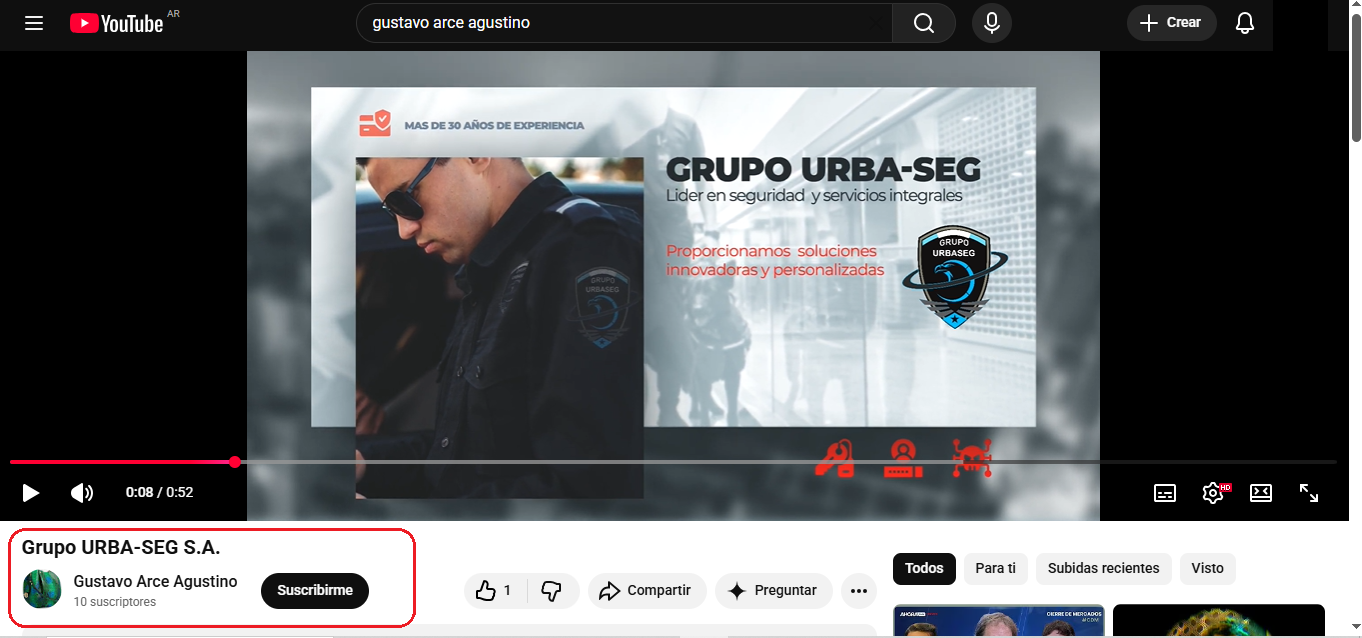Click the YouTube logo to go home
The height and width of the screenshot is (638, 1362).
pos(117,23)
